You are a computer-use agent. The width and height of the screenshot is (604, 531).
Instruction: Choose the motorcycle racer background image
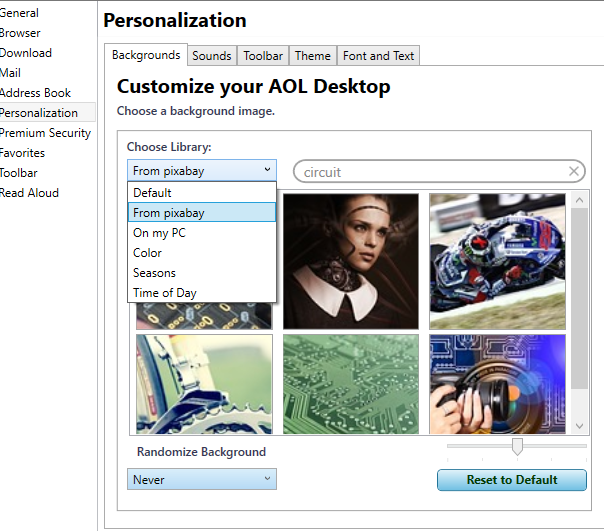(x=496, y=261)
